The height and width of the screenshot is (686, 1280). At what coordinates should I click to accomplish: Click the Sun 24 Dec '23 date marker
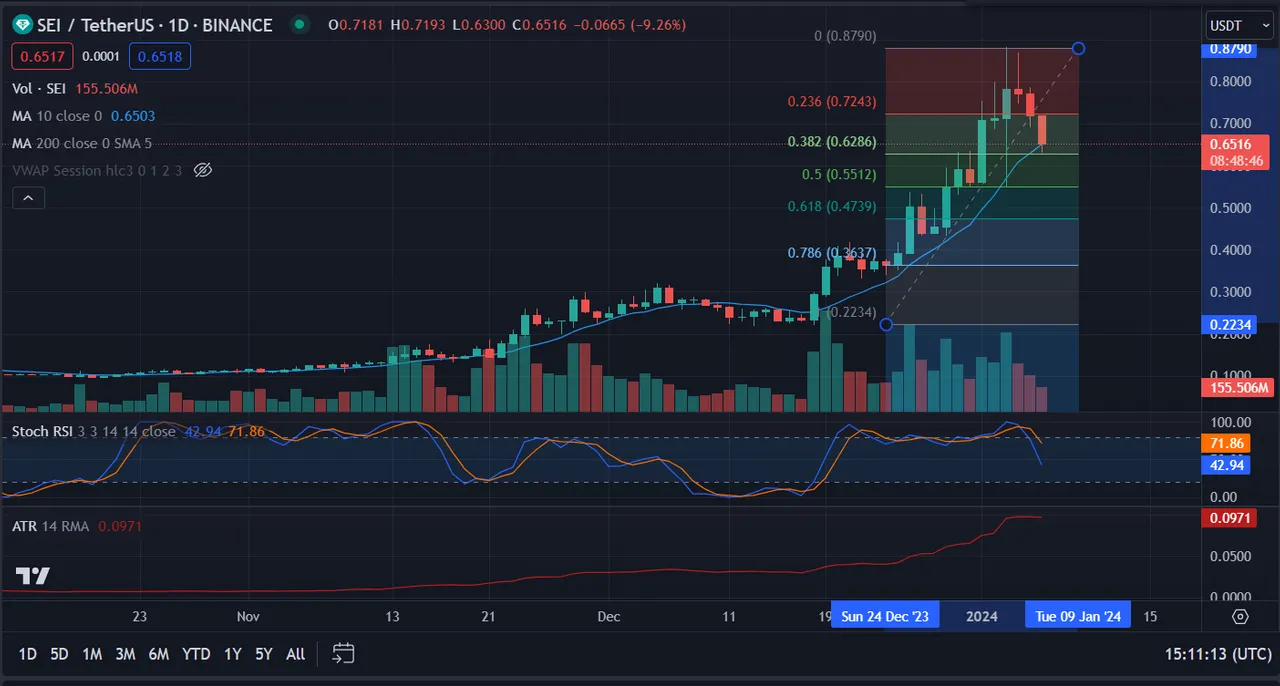[885, 616]
